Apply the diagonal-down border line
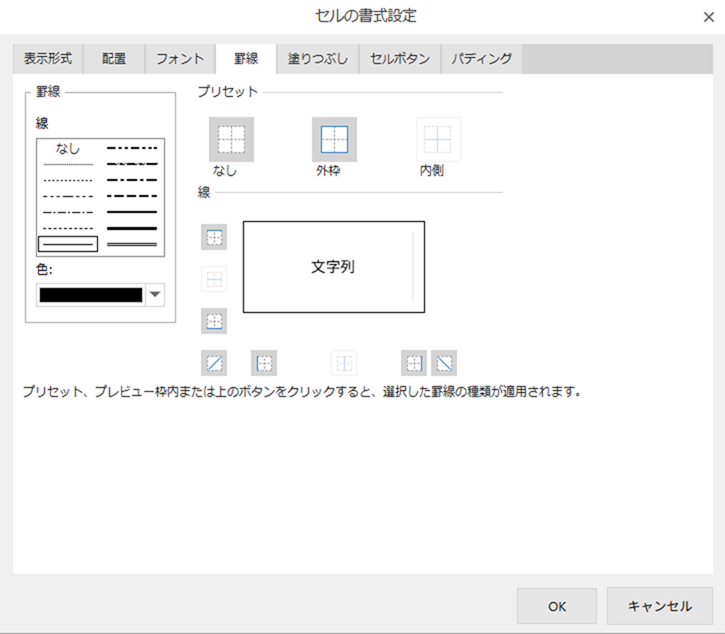The width and height of the screenshot is (725, 634). point(444,362)
